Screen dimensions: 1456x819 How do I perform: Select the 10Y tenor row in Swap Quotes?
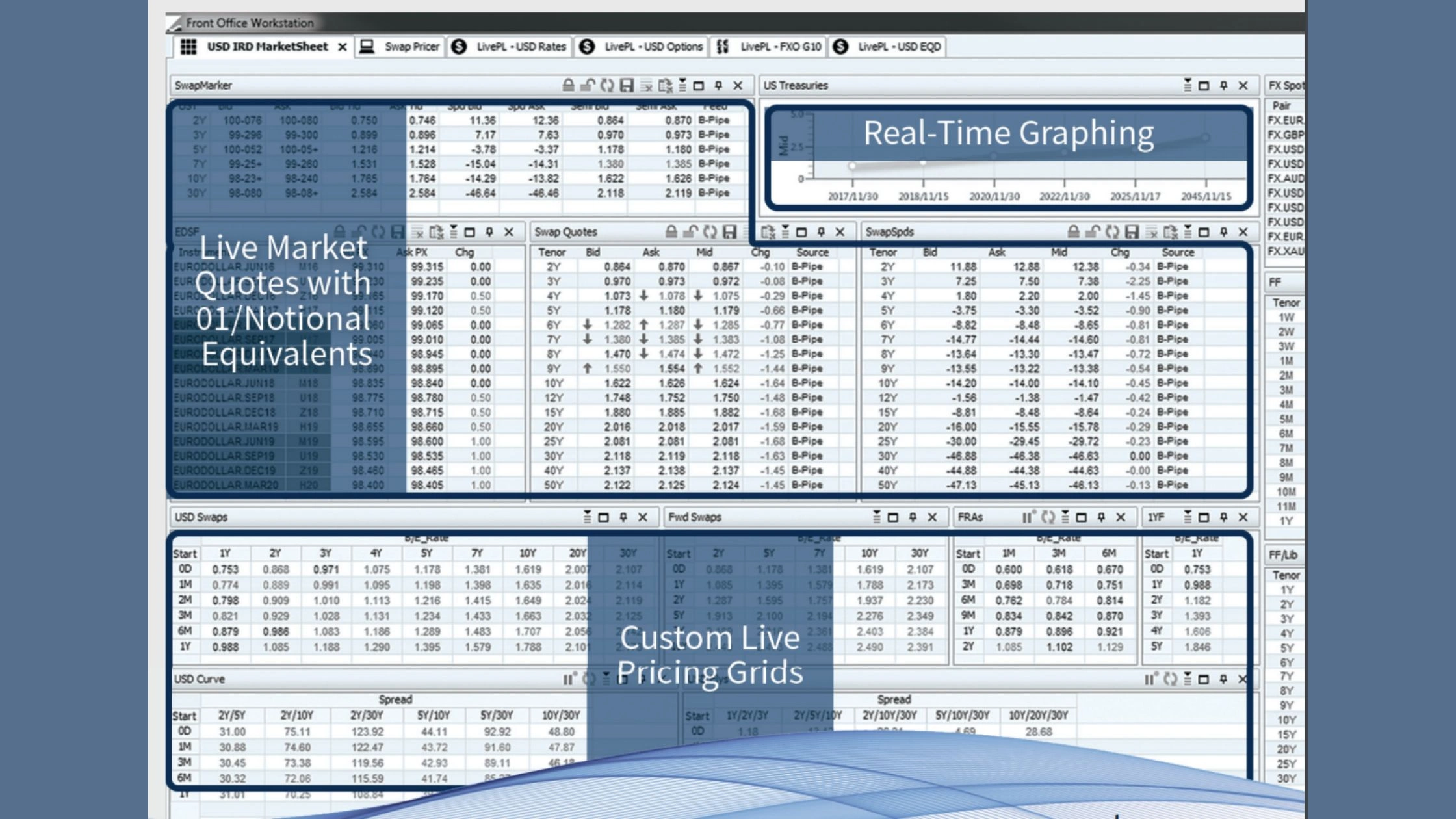click(x=553, y=383)
